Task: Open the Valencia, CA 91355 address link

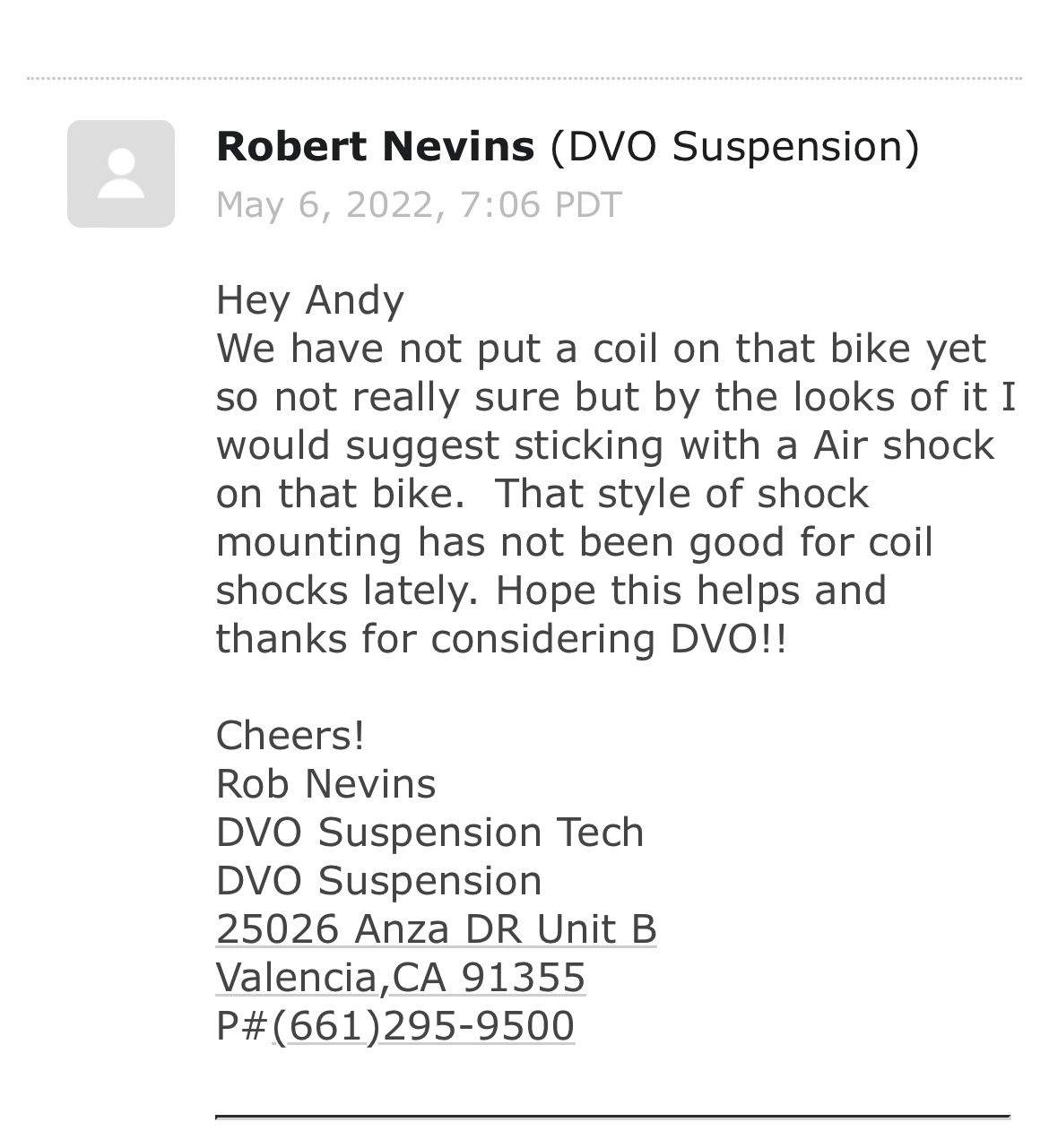Action: (400, 978)
